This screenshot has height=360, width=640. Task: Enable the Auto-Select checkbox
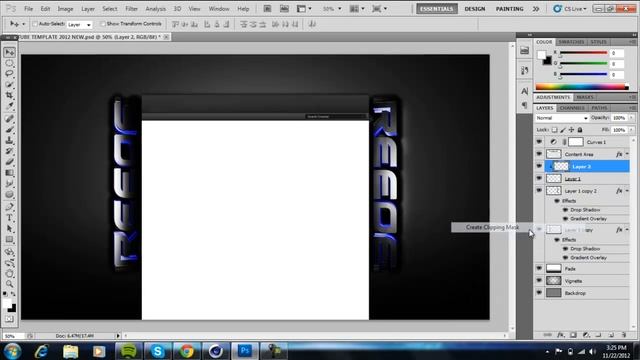pyautogui.click(x=35, y=24)
